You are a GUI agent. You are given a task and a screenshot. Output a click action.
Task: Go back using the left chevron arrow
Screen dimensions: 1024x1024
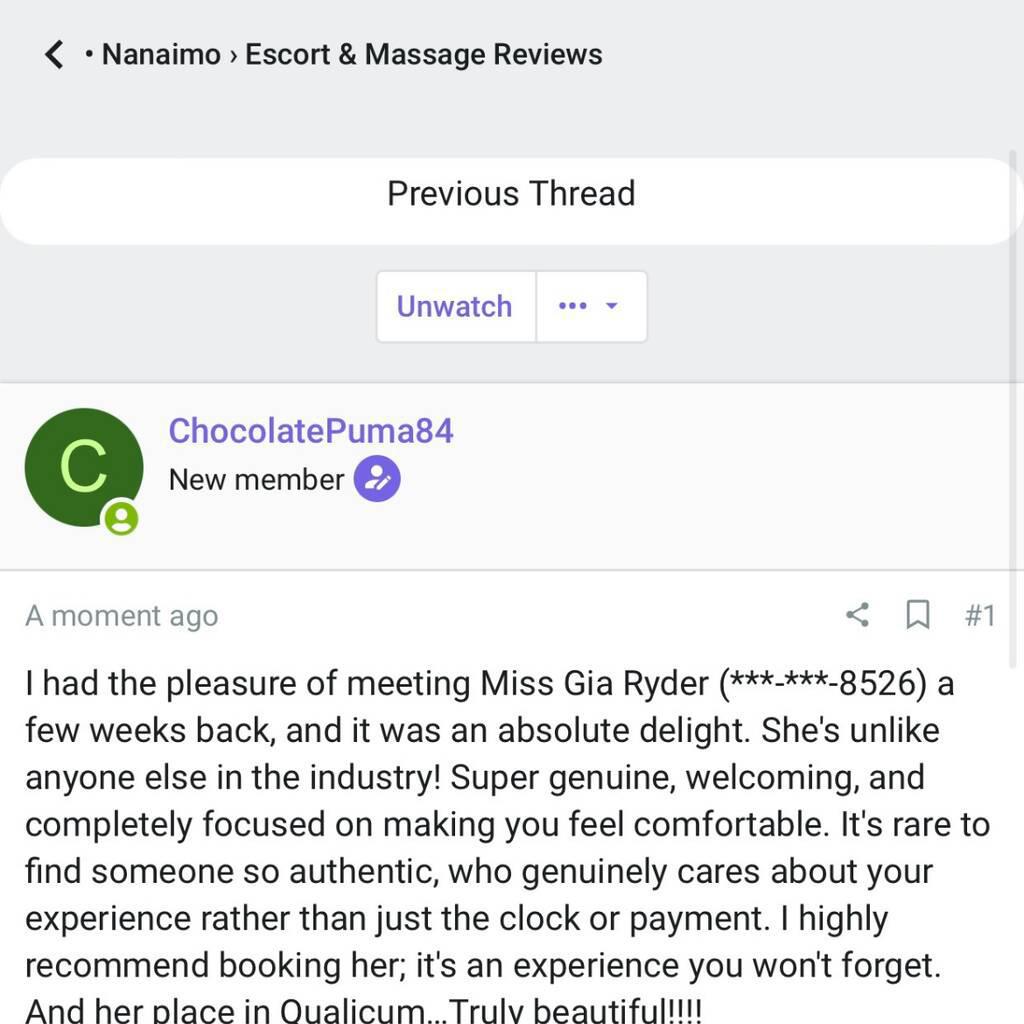pyautogui.click(x=54, y=54)
